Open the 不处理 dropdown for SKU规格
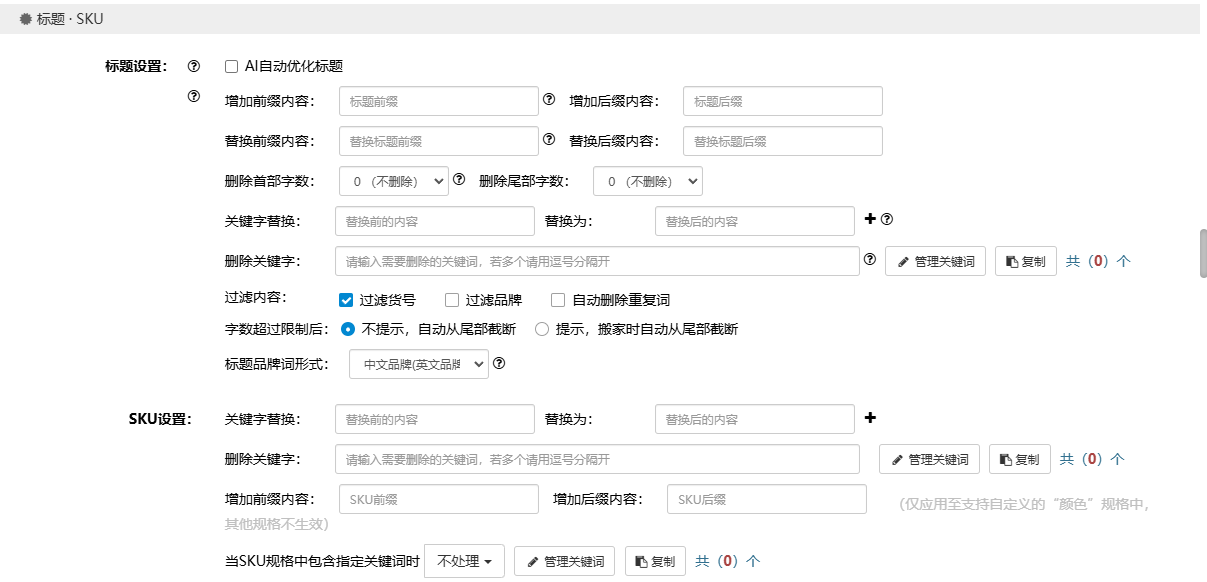Image resolution: width=1207 pixels, height=582 pixels. coord(464,562)
